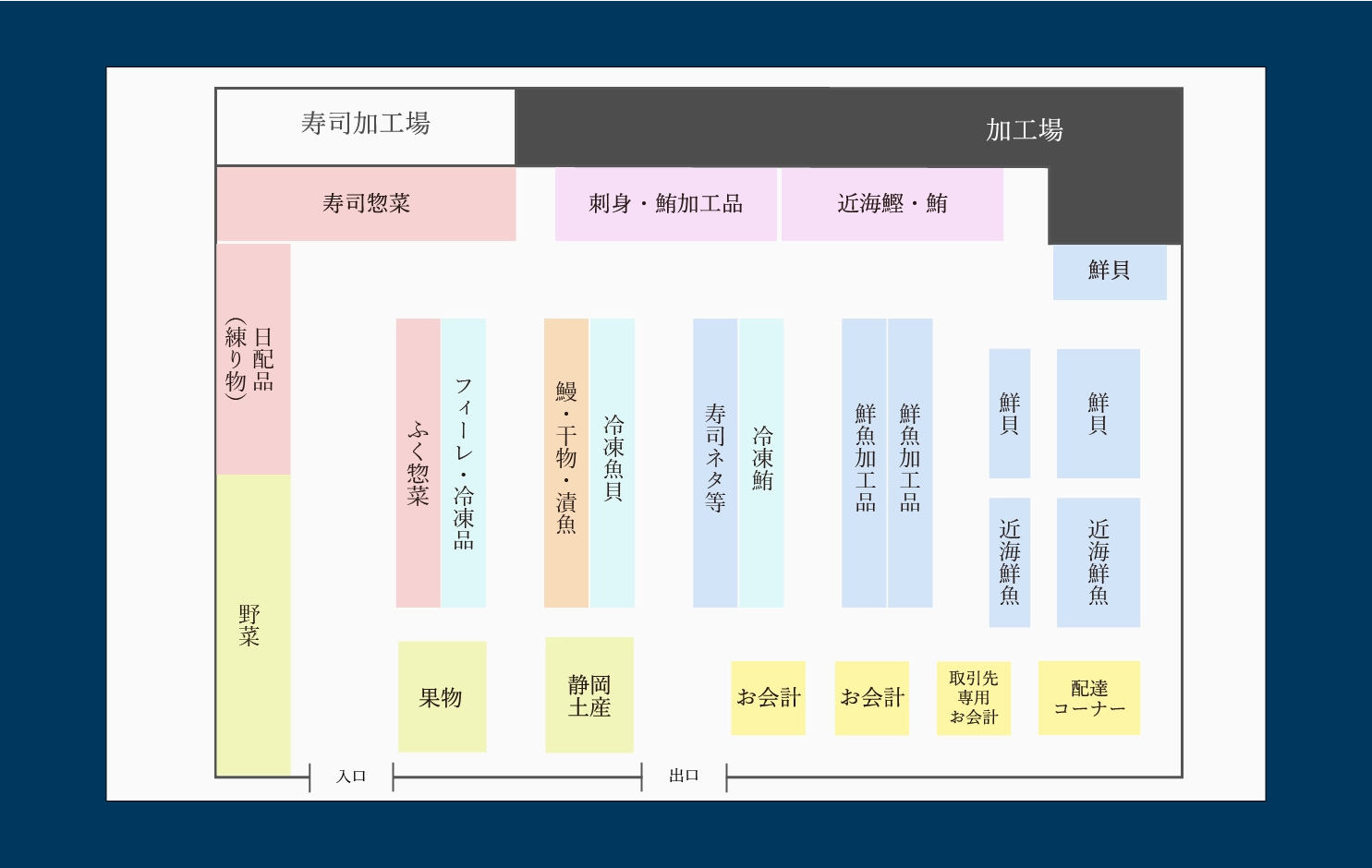The image size is (1372, 868).
Task: Select the orange 鰻・干物・漬魚 aisle
Action: pyautogui.click(x=565, y=463)
